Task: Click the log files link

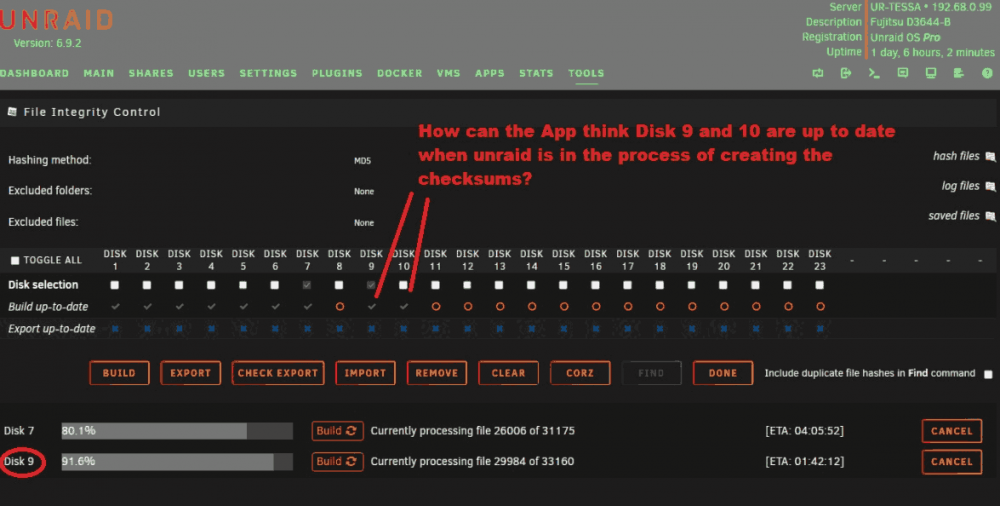Action: point(960,186)
